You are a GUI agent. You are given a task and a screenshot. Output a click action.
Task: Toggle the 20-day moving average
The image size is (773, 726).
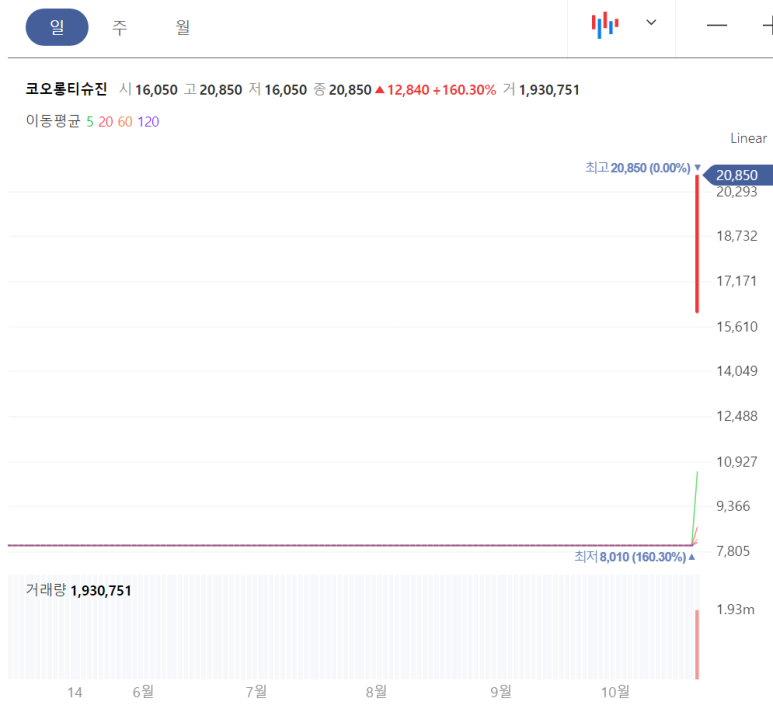pyautogui.click(x=105, y=122)
